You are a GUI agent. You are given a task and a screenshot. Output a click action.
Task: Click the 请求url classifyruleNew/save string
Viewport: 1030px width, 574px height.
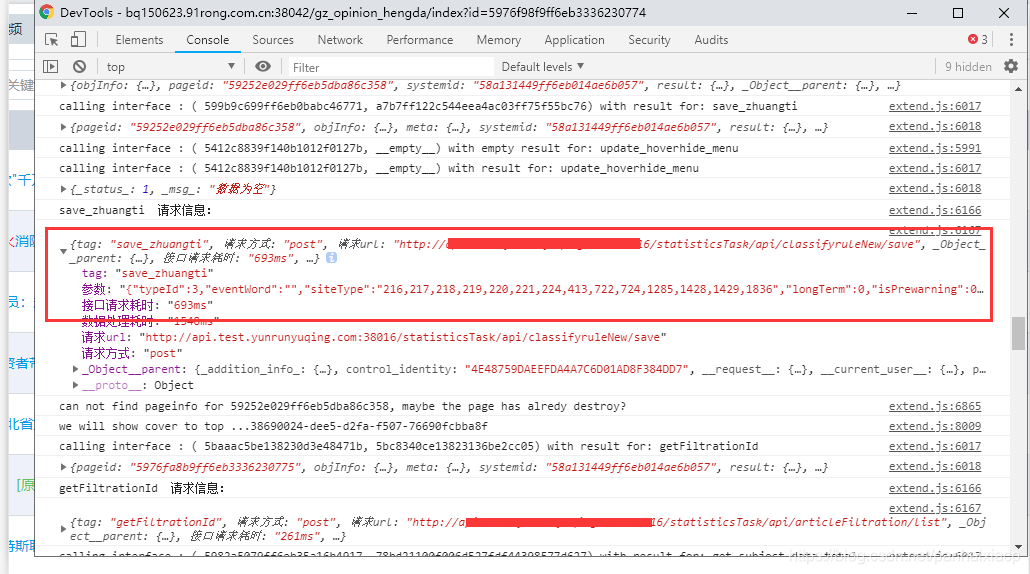tap(403, 337)
